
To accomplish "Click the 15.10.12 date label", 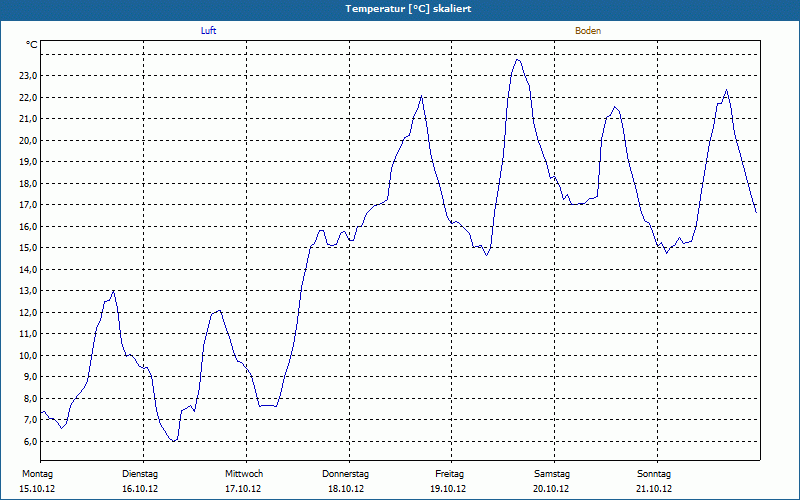I will [37, 489].
